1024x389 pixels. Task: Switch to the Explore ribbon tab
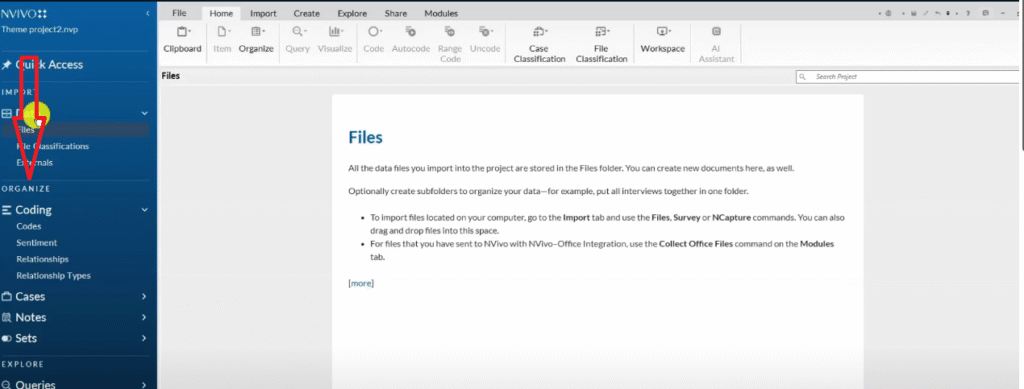tap(352, 13)
